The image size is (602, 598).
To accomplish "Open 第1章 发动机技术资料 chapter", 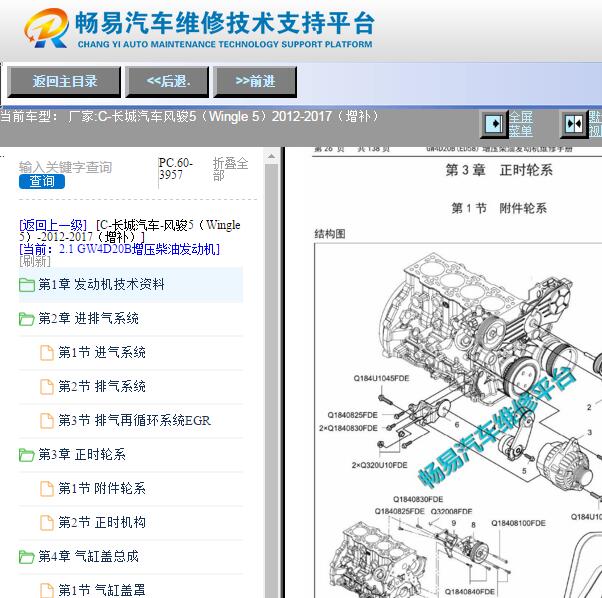I will [x=101, y=284].
